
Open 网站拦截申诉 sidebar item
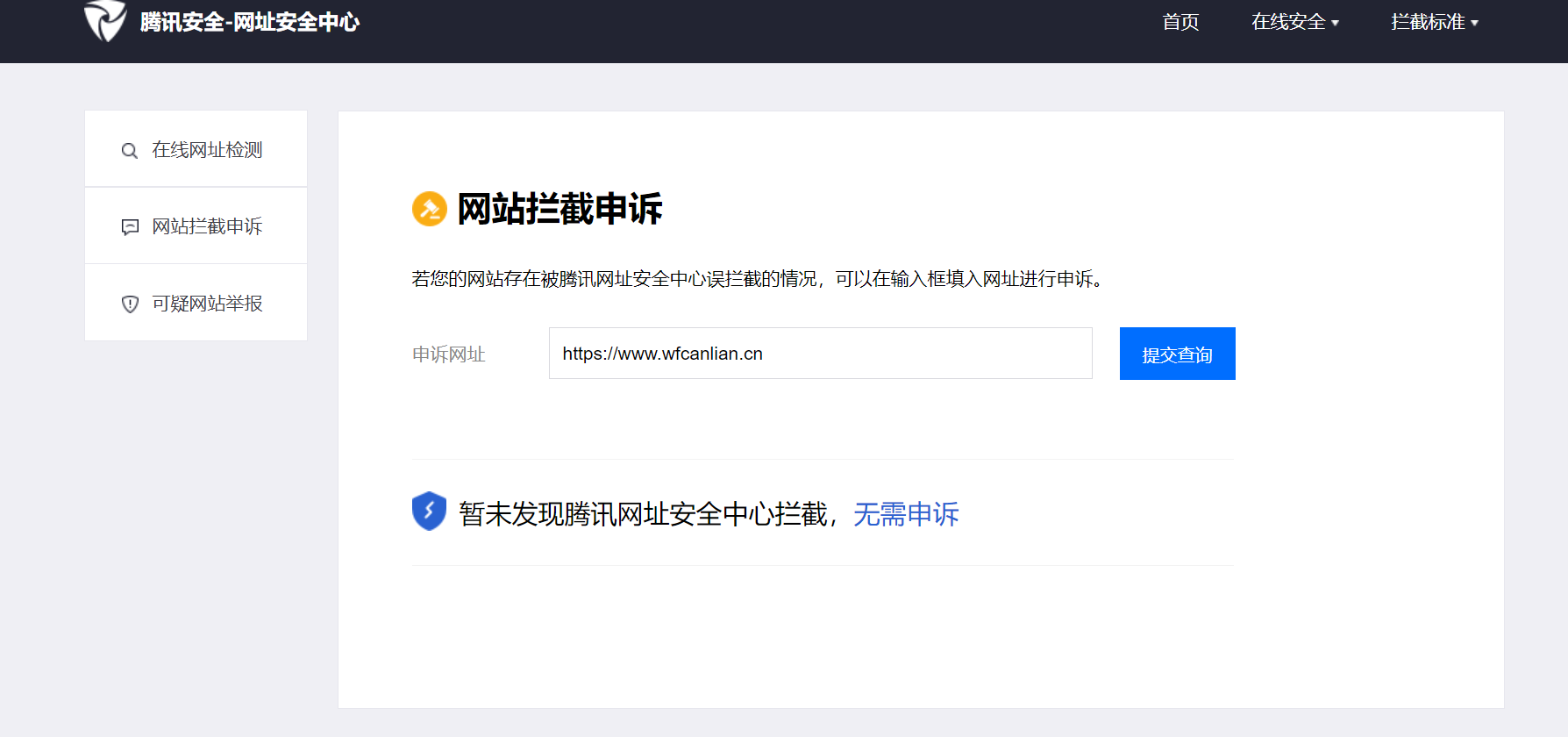pos(196,225)
